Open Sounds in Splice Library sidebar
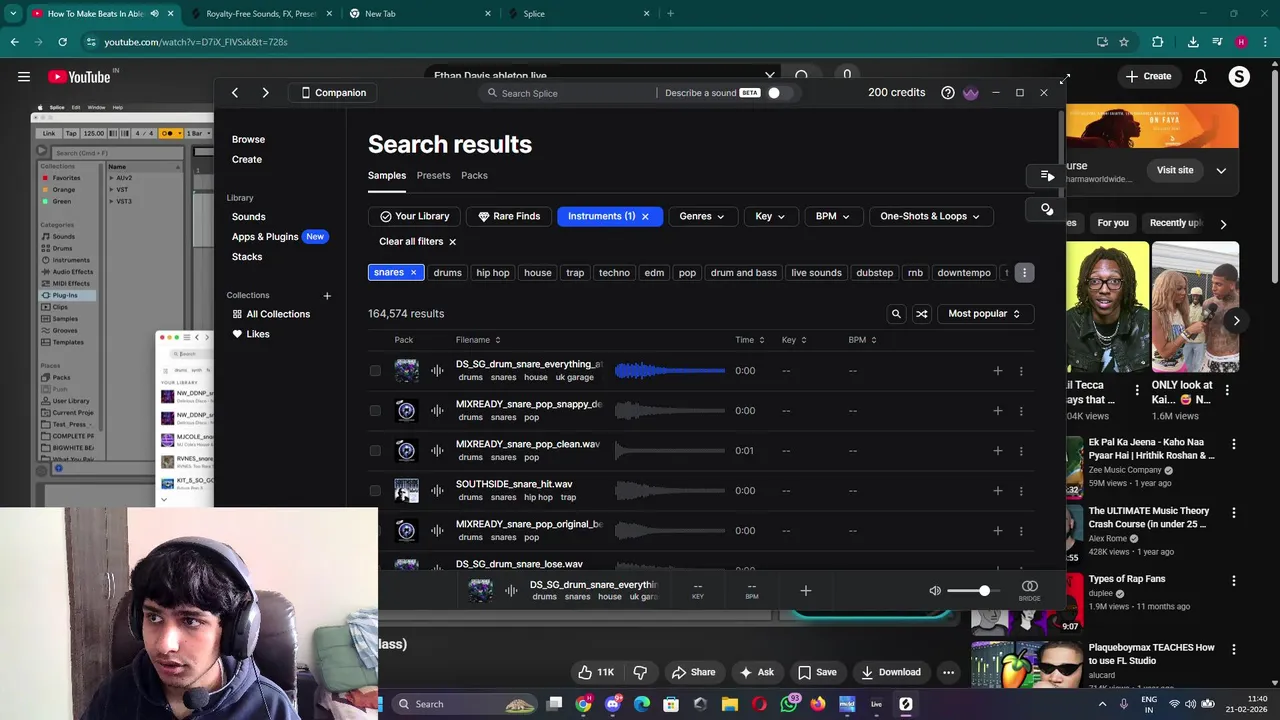This screenshot has height=720, width=1280. (x=248, y=217)
